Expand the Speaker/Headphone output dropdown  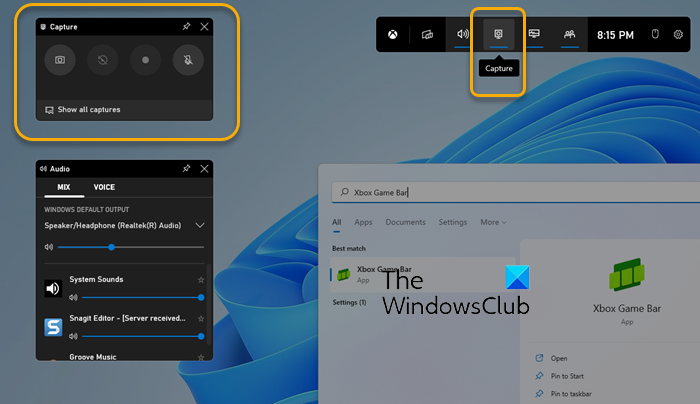pos(200,225)
